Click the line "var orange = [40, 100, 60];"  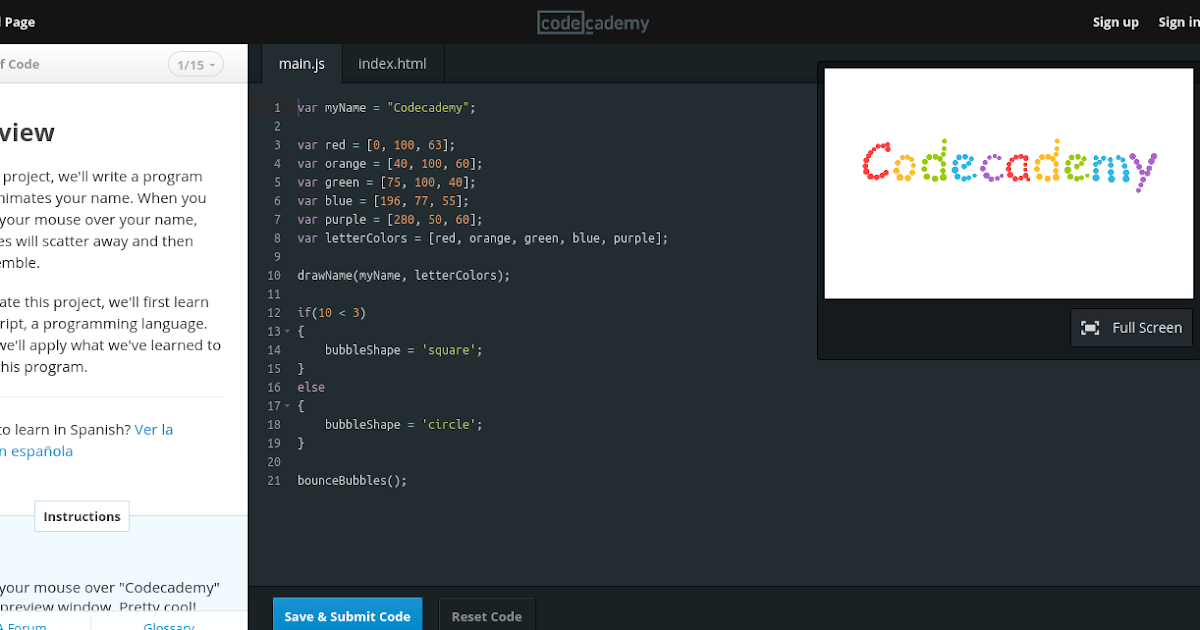(x=390, y=163)
